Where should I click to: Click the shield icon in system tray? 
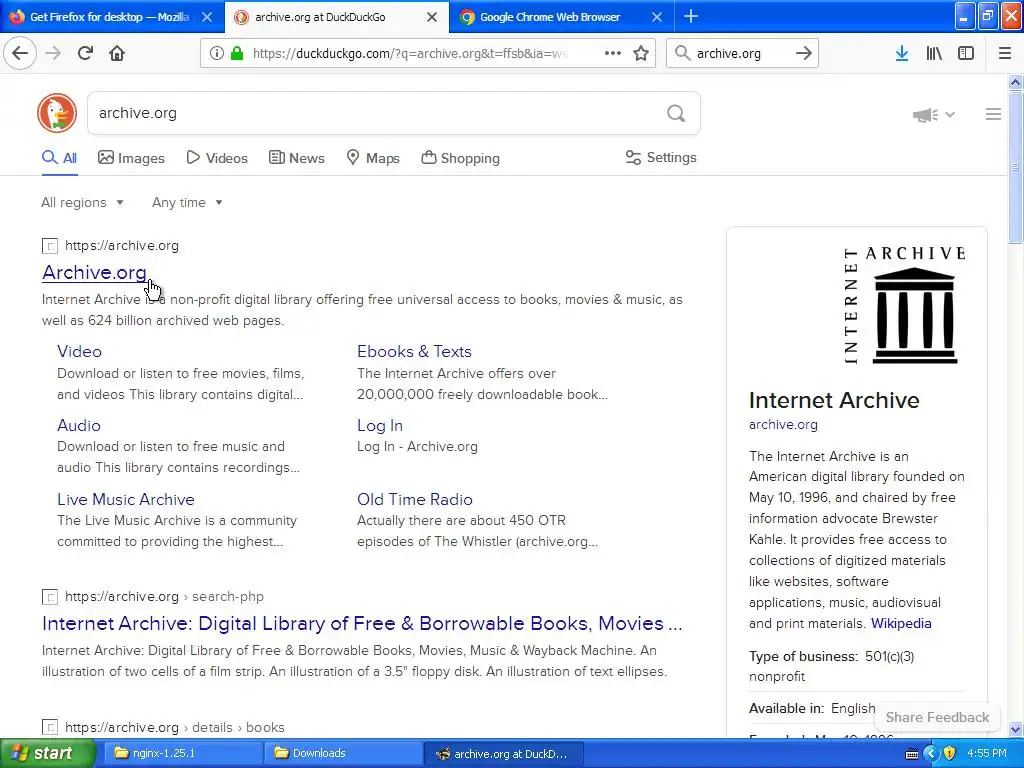(x=950, y=753)
